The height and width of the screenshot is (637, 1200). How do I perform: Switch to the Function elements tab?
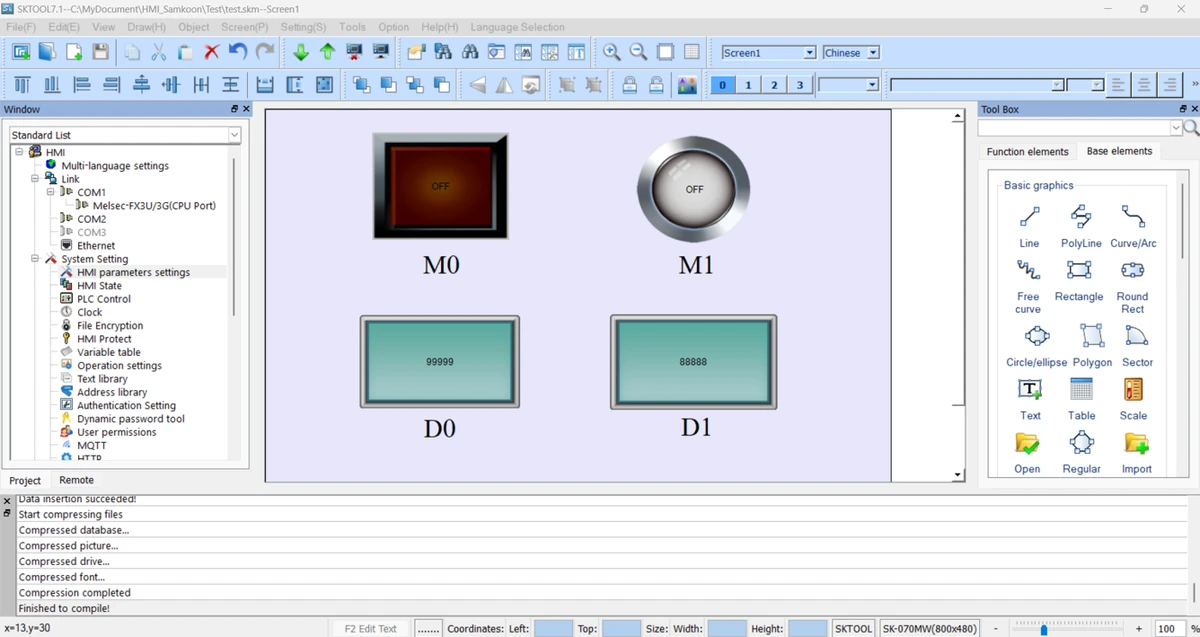1027,152
